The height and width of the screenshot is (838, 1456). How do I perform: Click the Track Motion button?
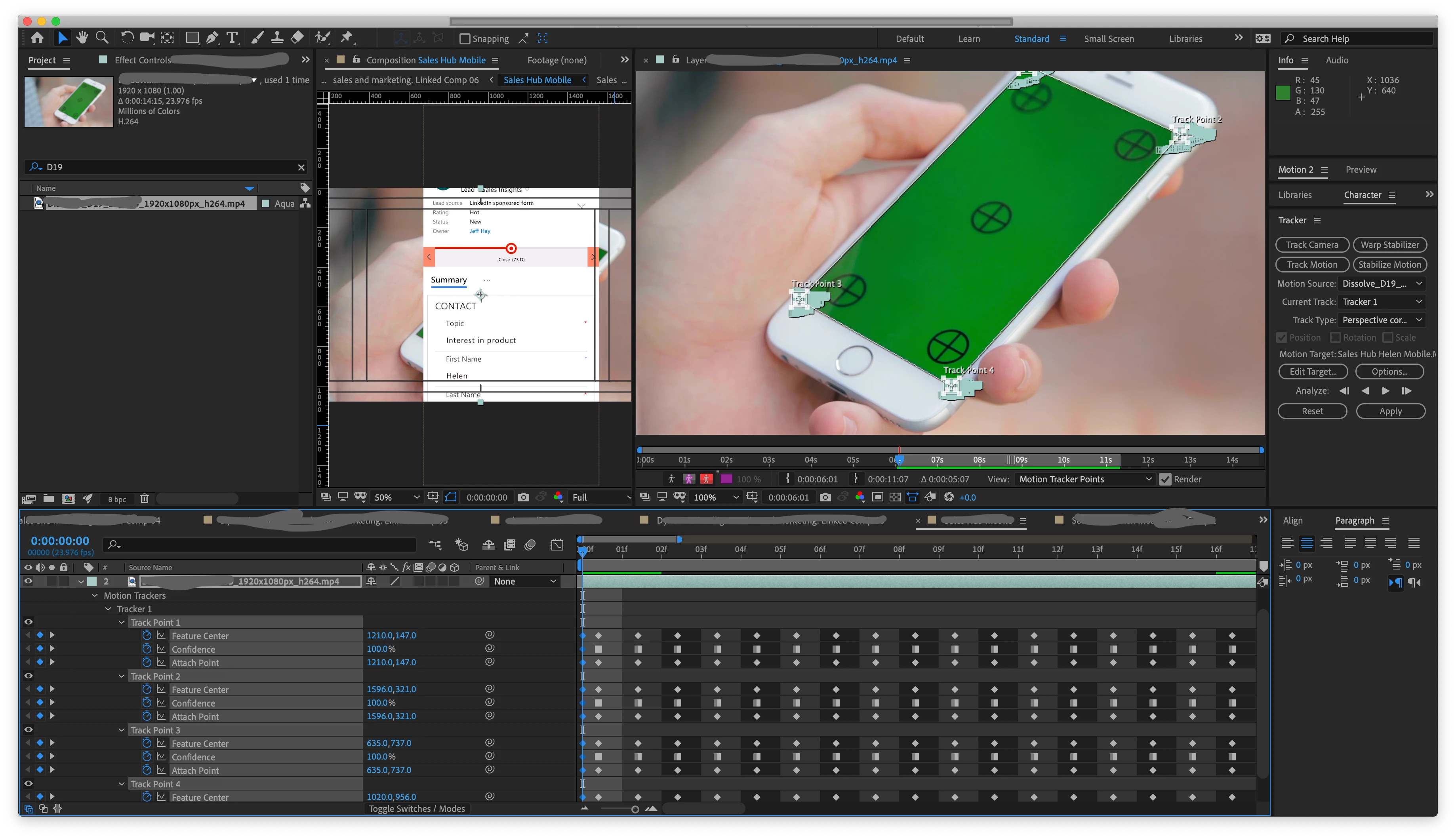pyautogui.click(x=1311, y=264)
